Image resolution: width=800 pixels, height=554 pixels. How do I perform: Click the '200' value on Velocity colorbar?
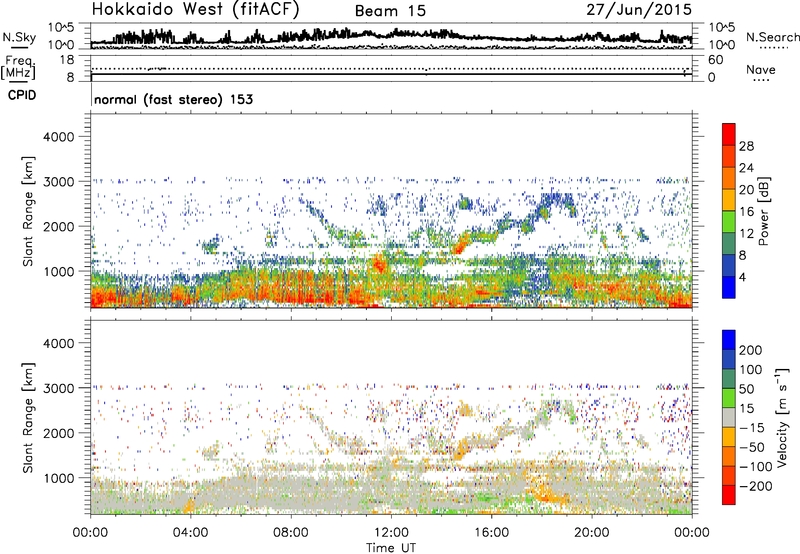751,350
